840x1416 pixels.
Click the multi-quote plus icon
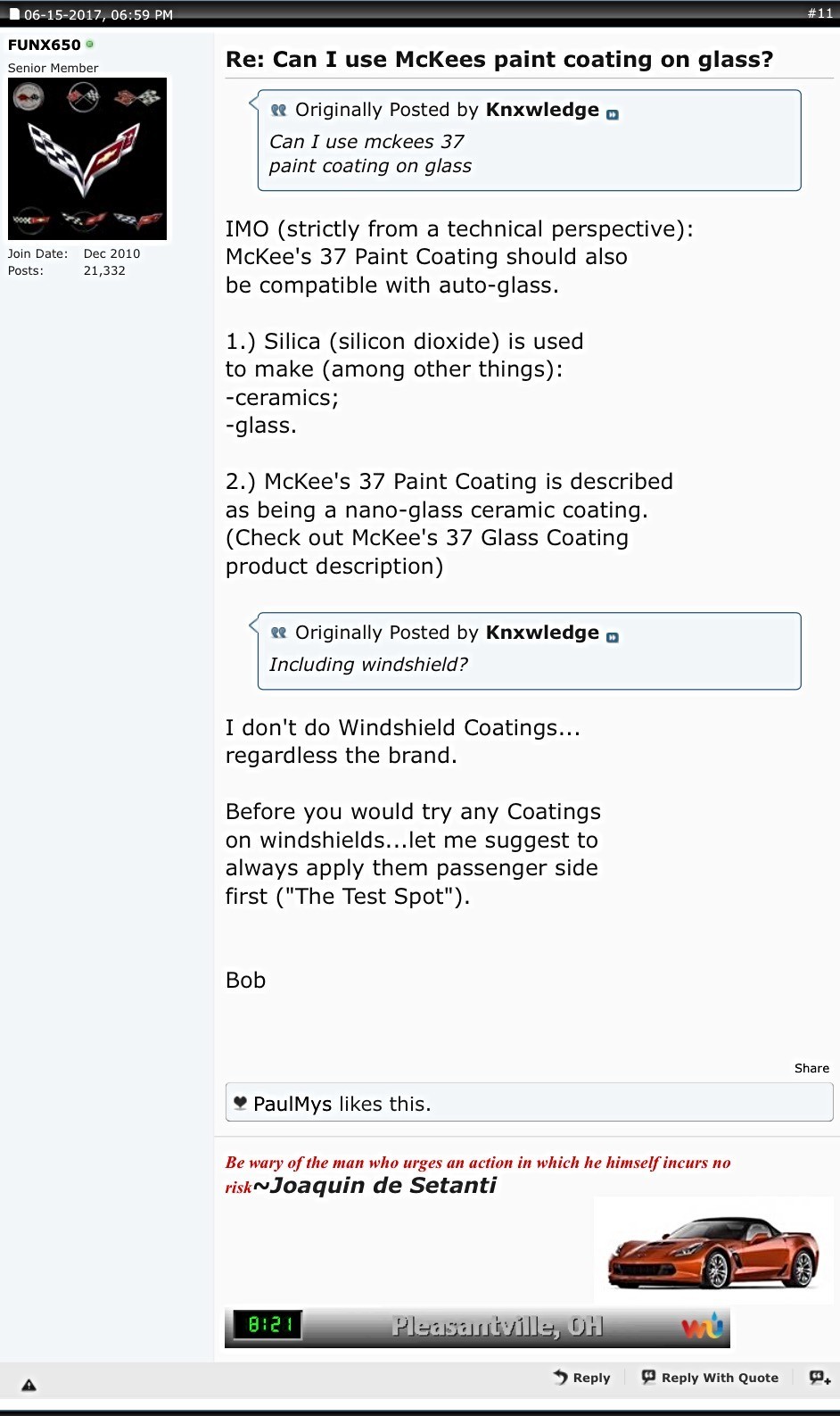tap(819, 1378)
